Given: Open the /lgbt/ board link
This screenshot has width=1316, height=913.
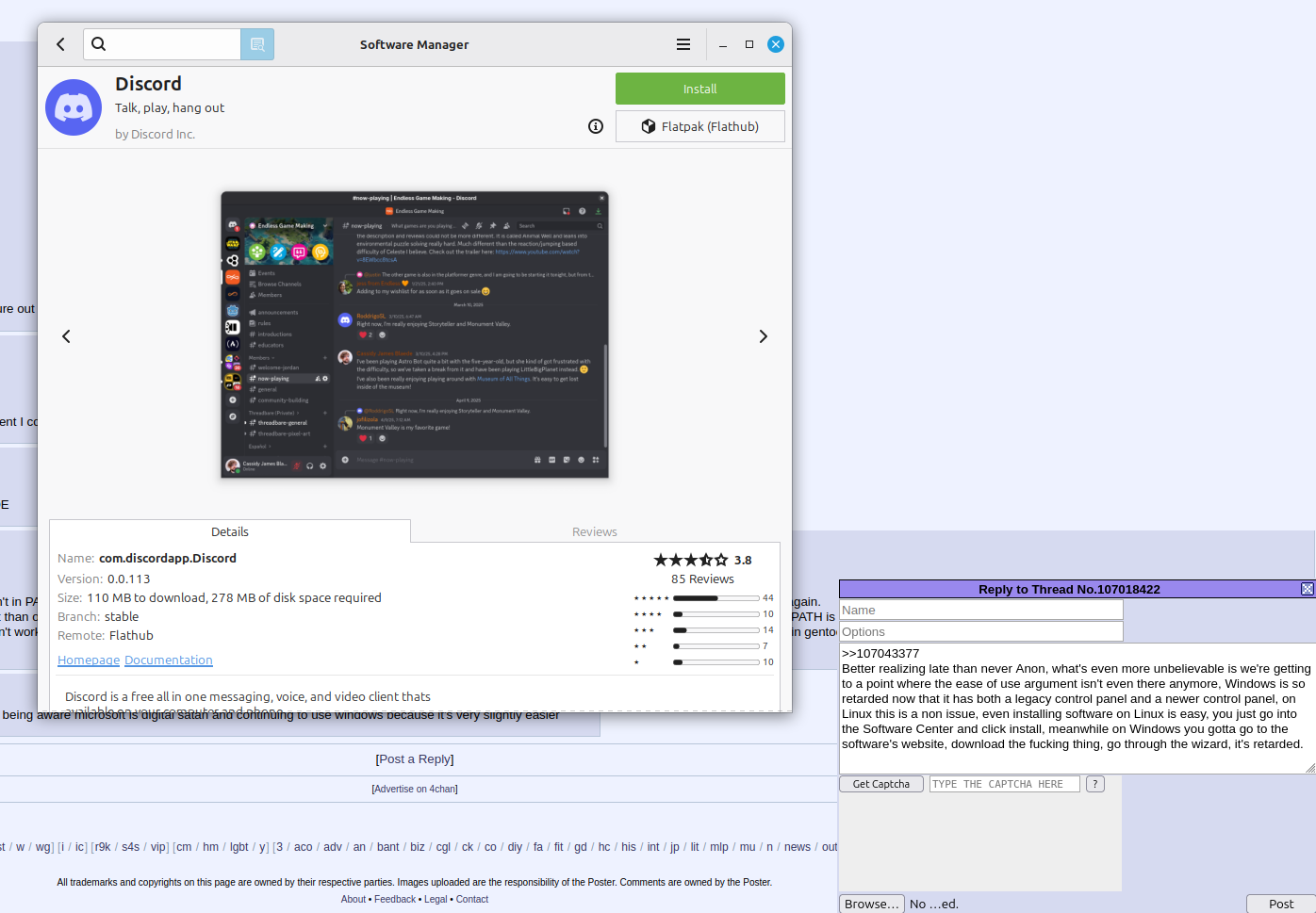Looking at the screenshot, I should coord(239,847).
